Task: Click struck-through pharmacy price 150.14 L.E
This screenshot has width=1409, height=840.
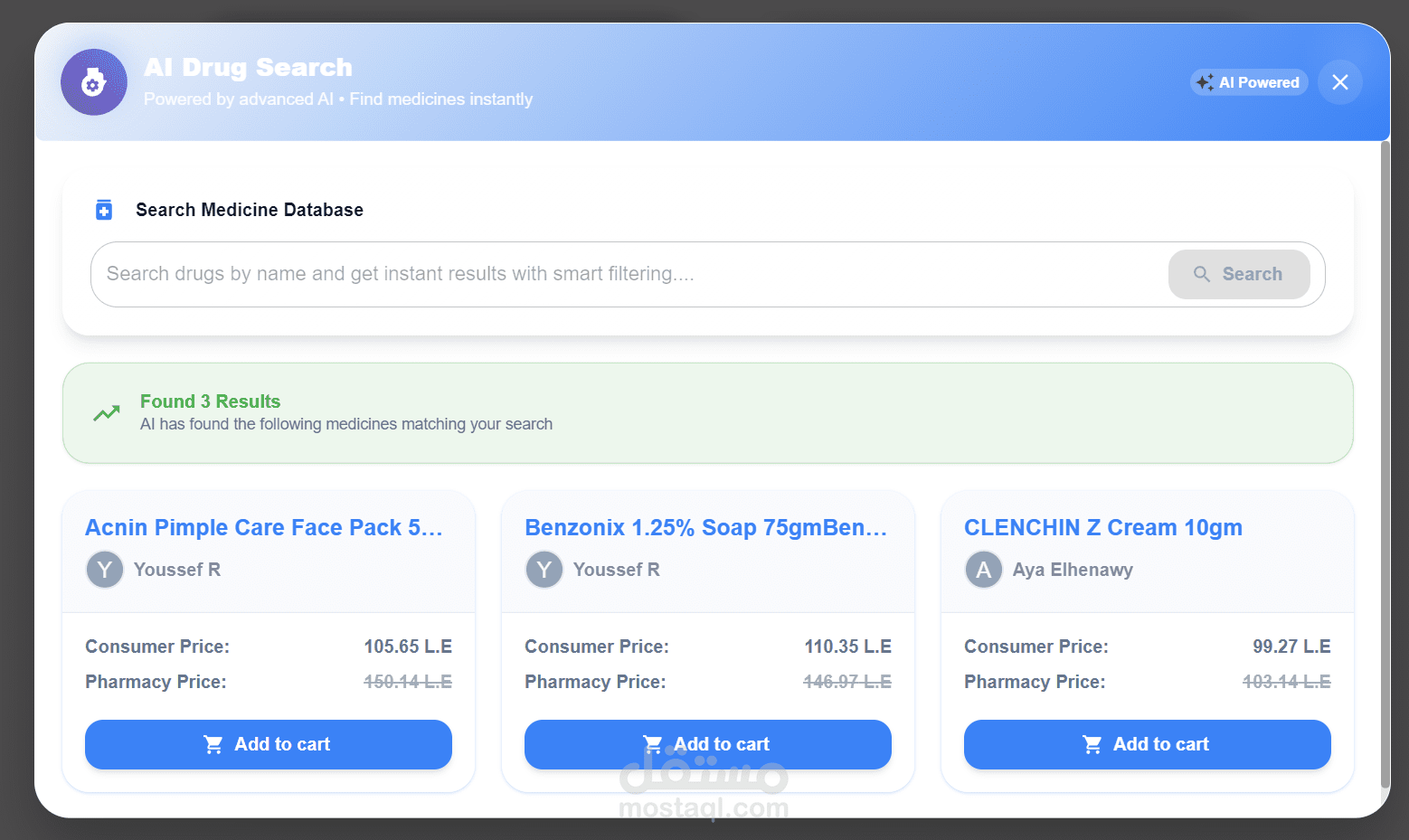Action: 408,682
